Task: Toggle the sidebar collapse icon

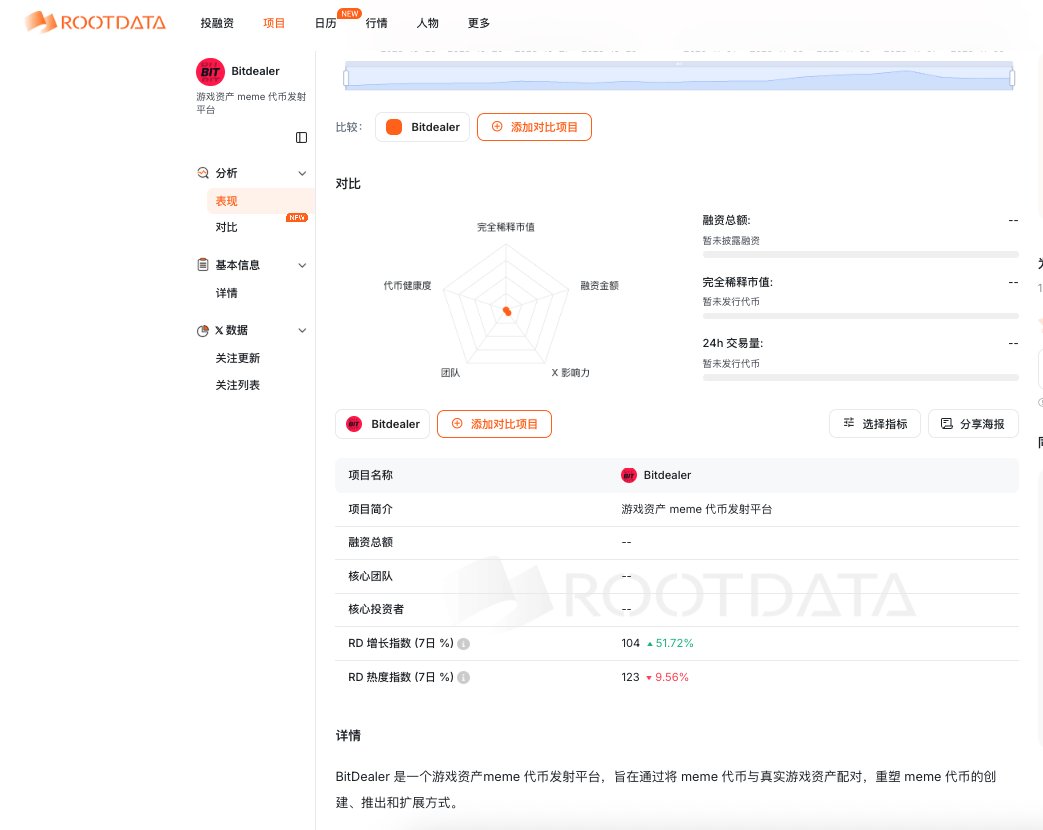Action: point(301,137)
